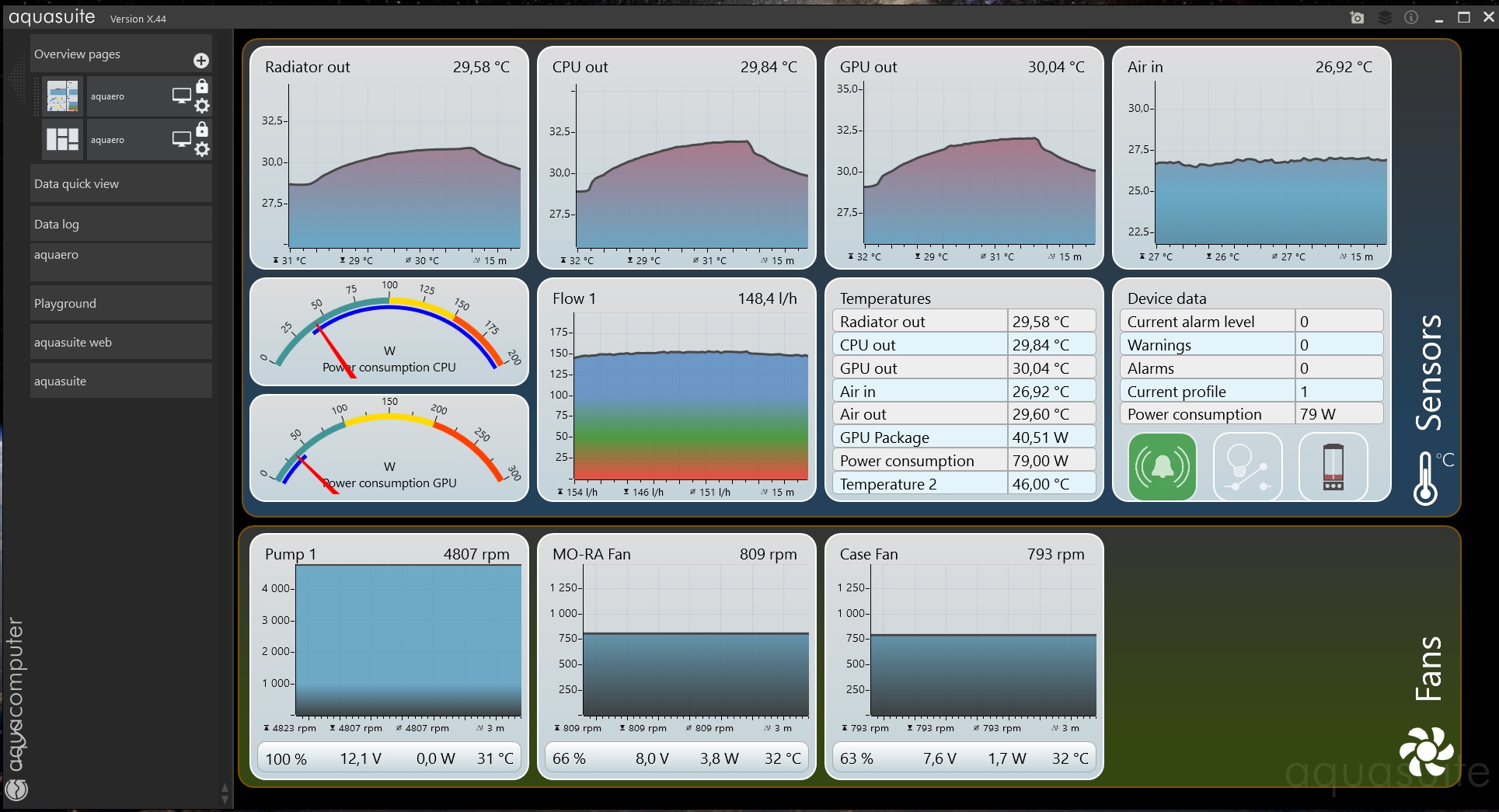Screen dimensions: 1499x812
Task: Open gear settings of aquaero page with tiles thumbnail
Action: 202,149
